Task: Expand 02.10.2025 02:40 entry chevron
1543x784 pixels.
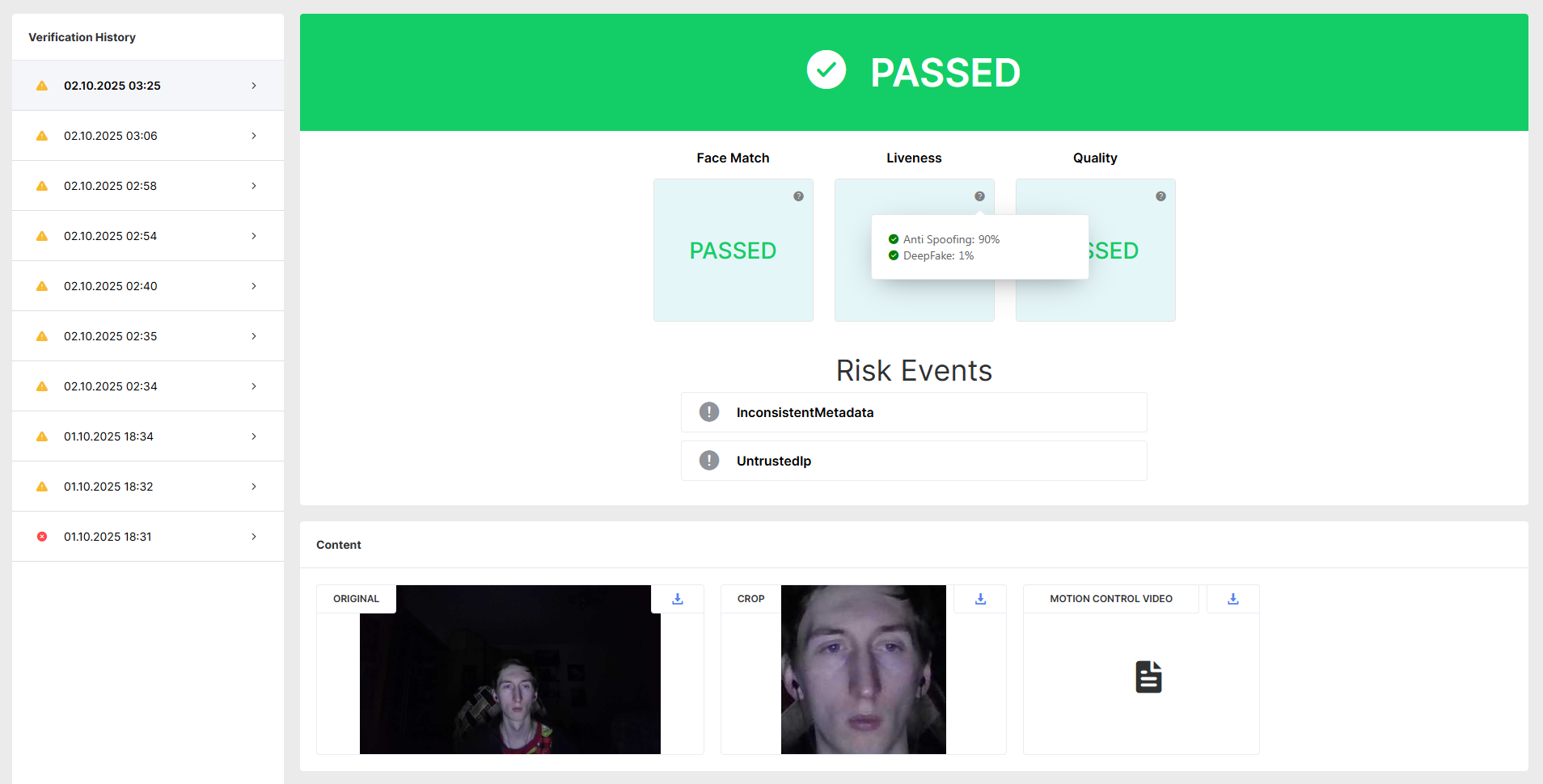Action: pos(254,286)
